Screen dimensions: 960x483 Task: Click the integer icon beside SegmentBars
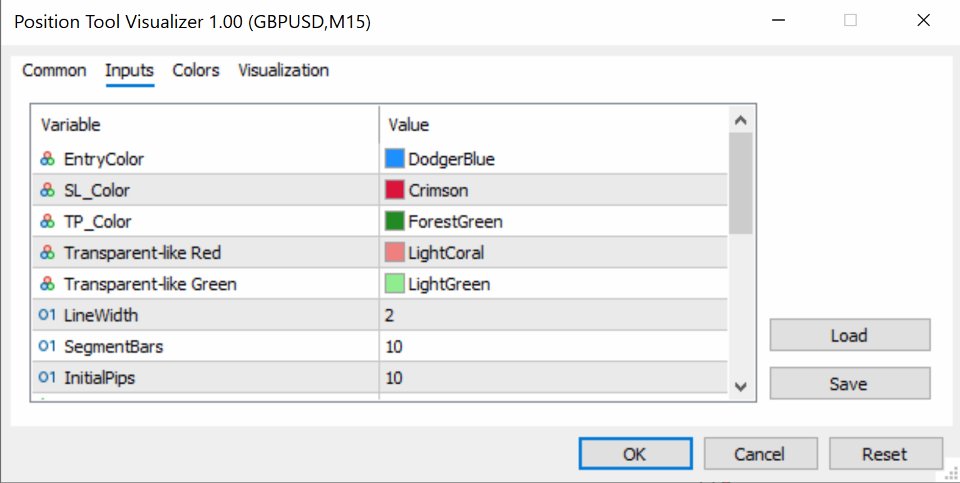(47, 347)
